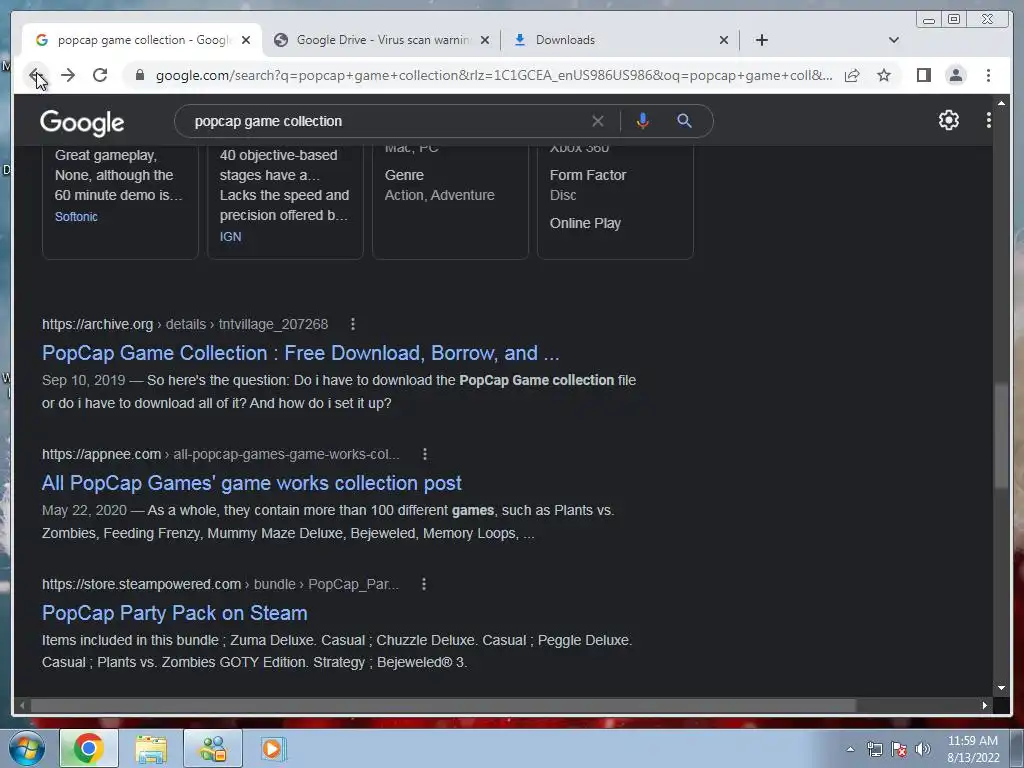Close the popcap game collection tab

click(x=246, y=40)
